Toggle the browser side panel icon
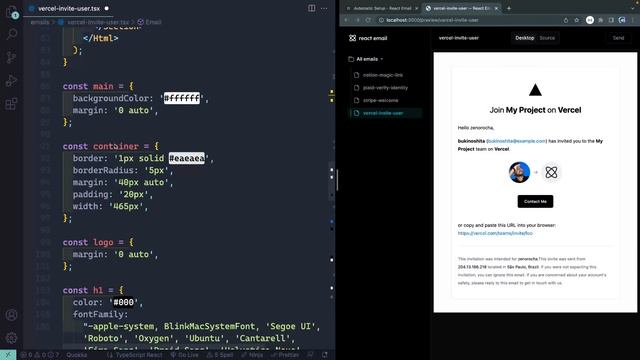This screenshot has height=360, width=640. tap(611, 20)
